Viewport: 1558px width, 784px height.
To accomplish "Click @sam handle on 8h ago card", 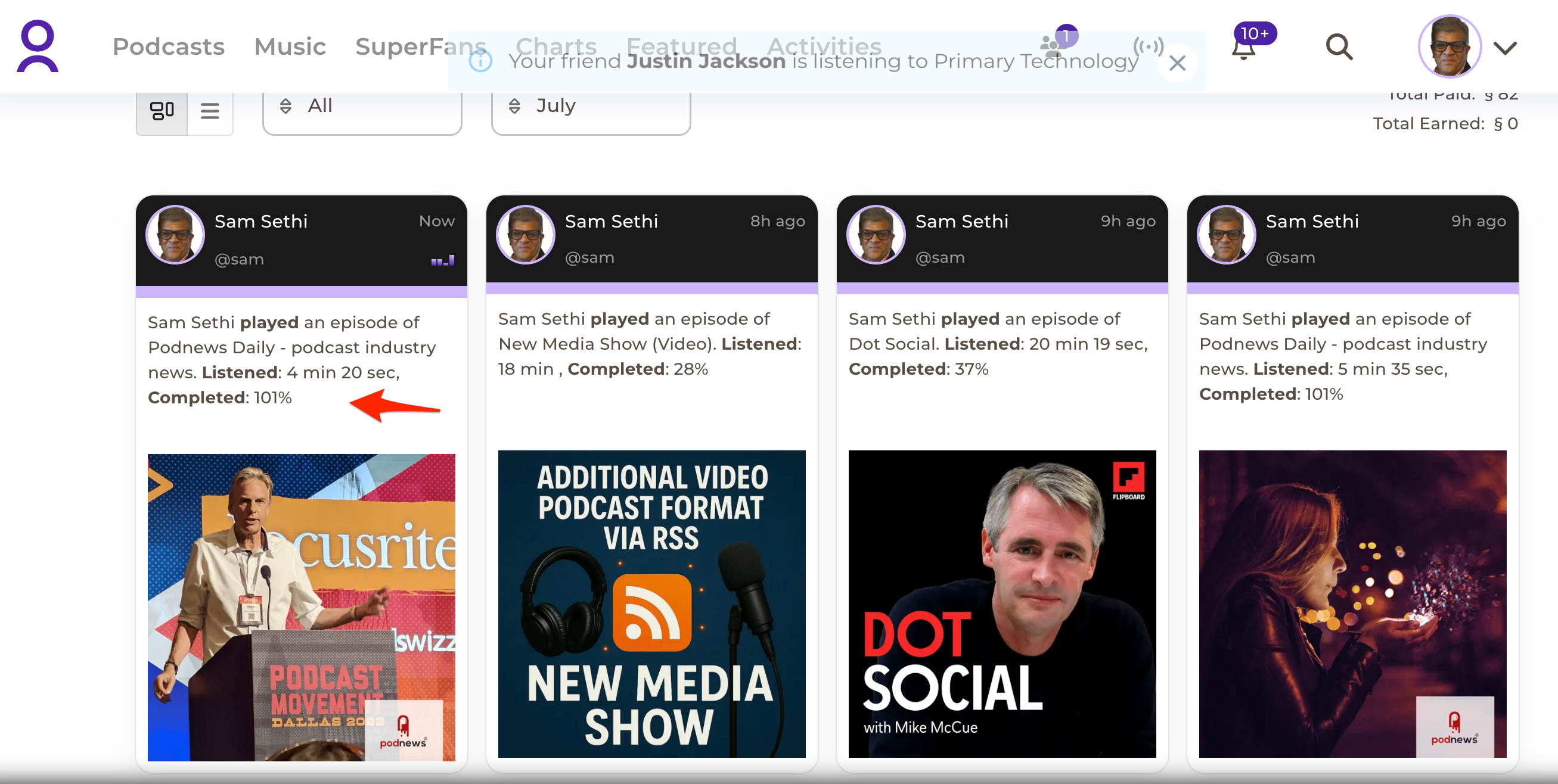I will click(589, 257).
